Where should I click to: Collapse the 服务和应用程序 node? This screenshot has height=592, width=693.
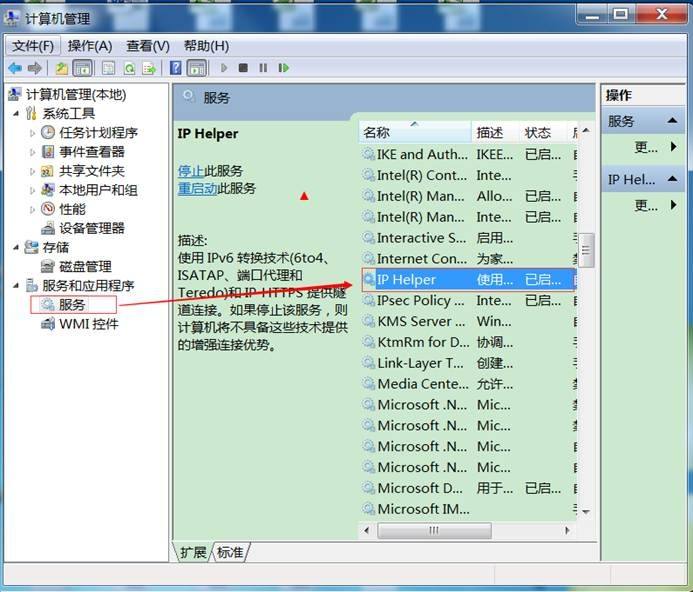[x=16, y=286]
